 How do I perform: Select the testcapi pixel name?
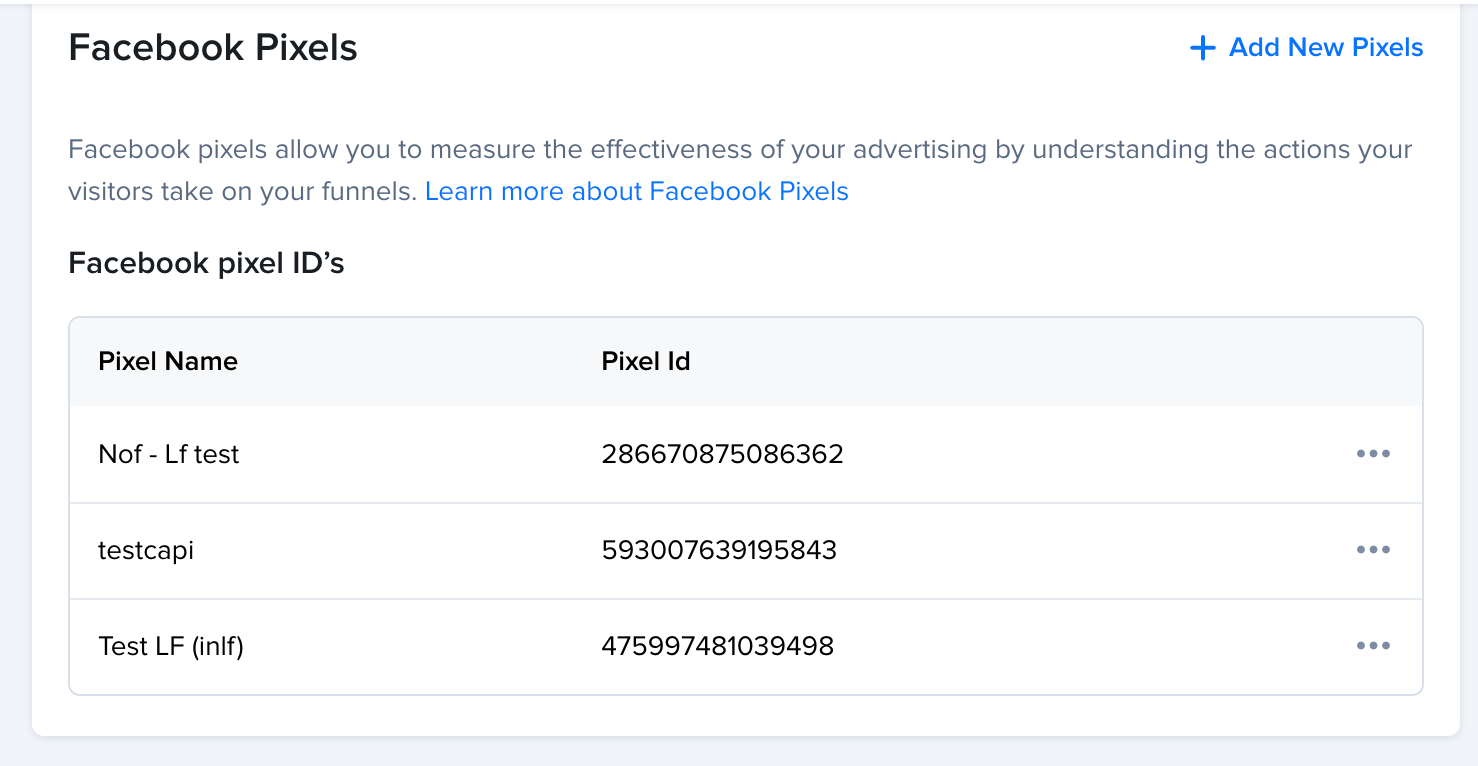pos(146,550)
